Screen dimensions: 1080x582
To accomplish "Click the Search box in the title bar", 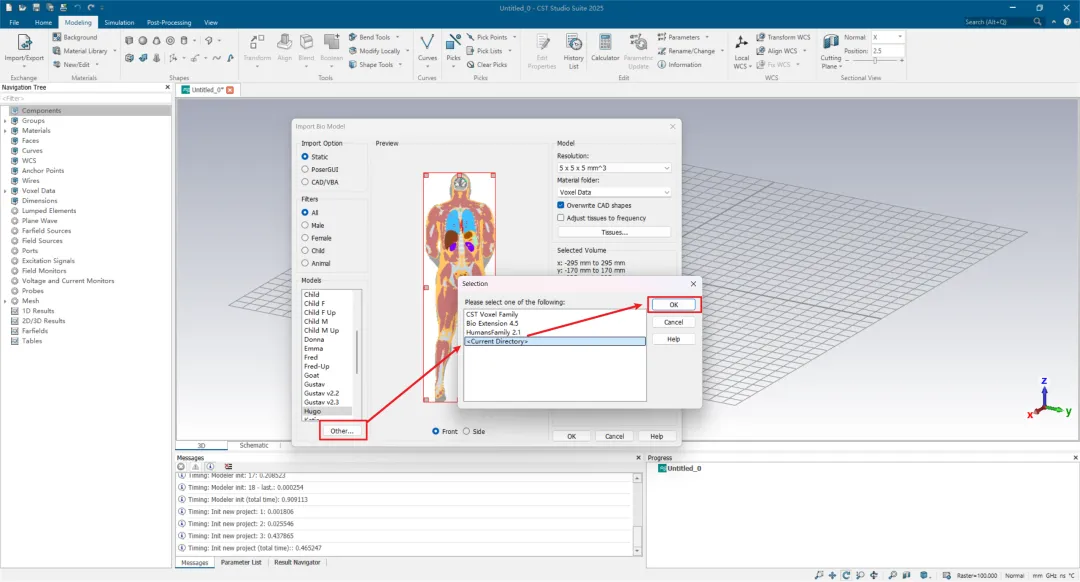I will coord(1003,22).
